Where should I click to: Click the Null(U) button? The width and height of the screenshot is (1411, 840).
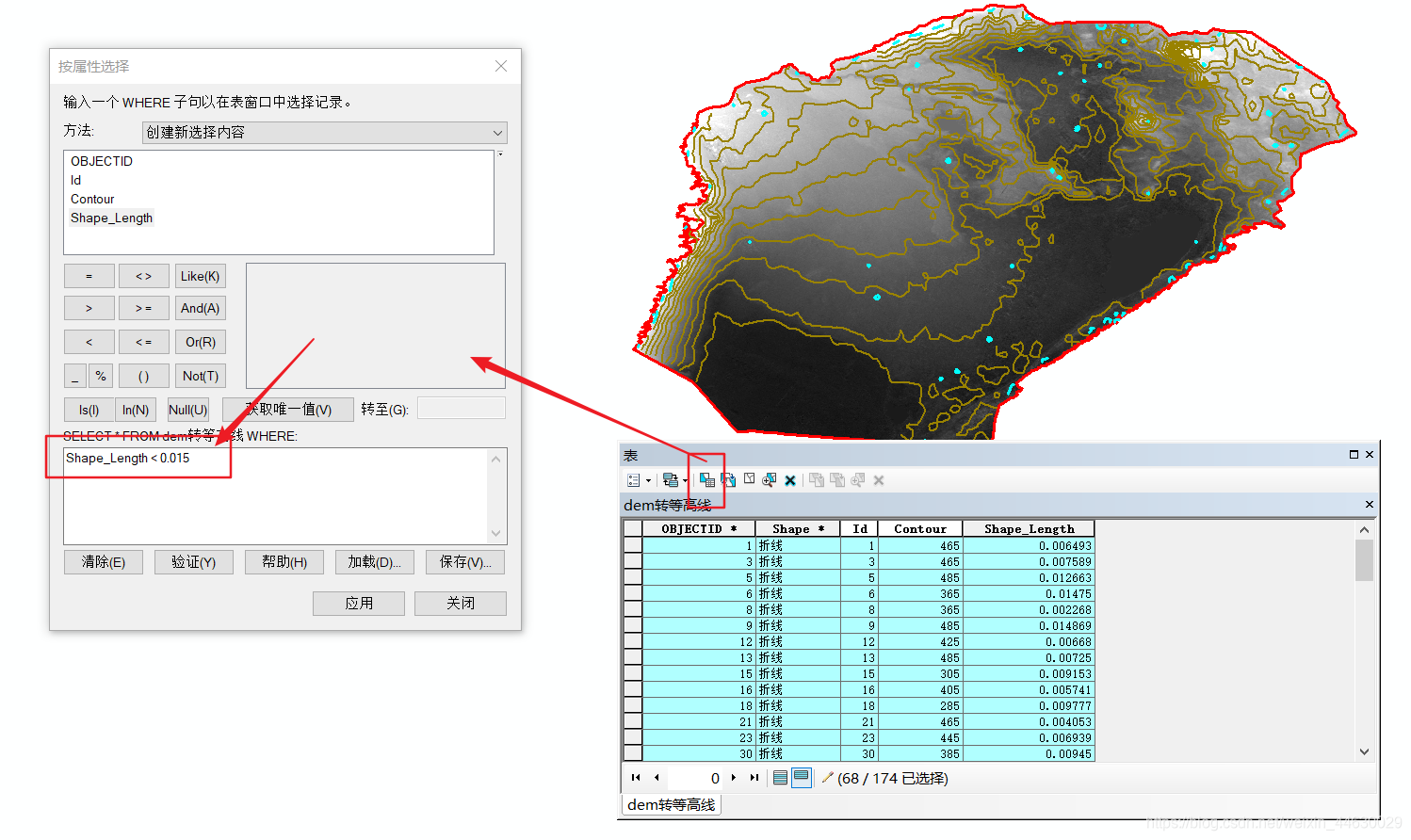coord(188,410)
